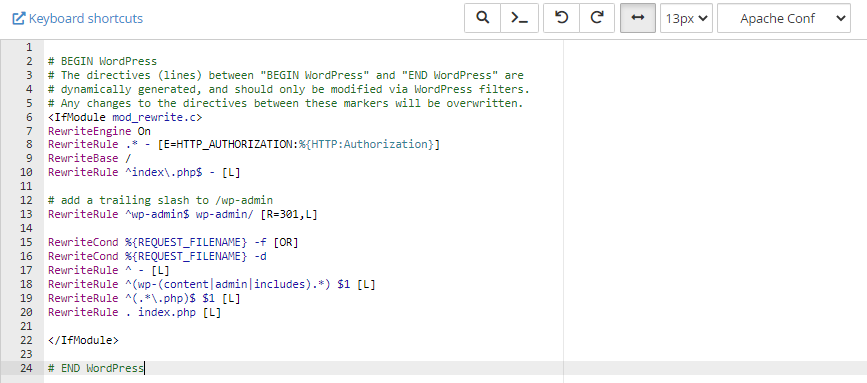Click gutter line number 24
The height and width of the screenshot is (383, 867).
click(x=27, y=368)
